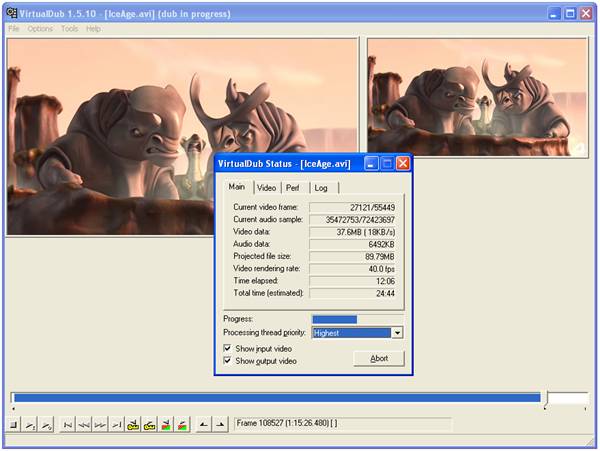600x451 pixels.
Task: Minimize the VirtualDub Status dialog
Action: coord(370,164)
